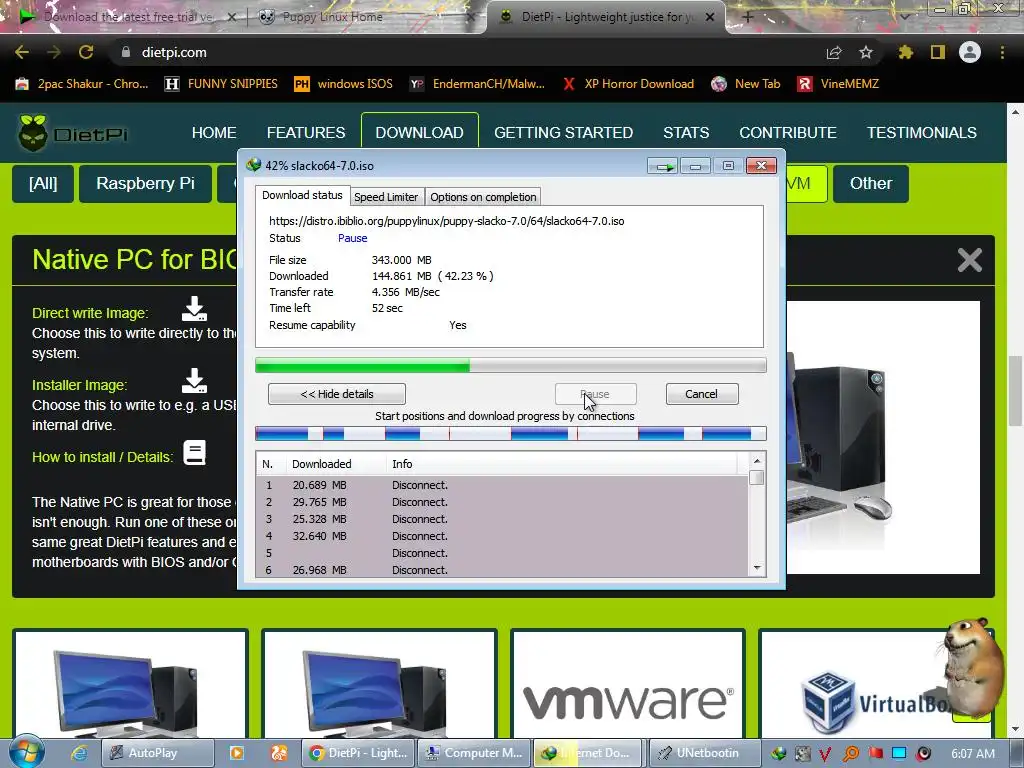Click the connections list scroll up arrow

click(x=757, y=461)
